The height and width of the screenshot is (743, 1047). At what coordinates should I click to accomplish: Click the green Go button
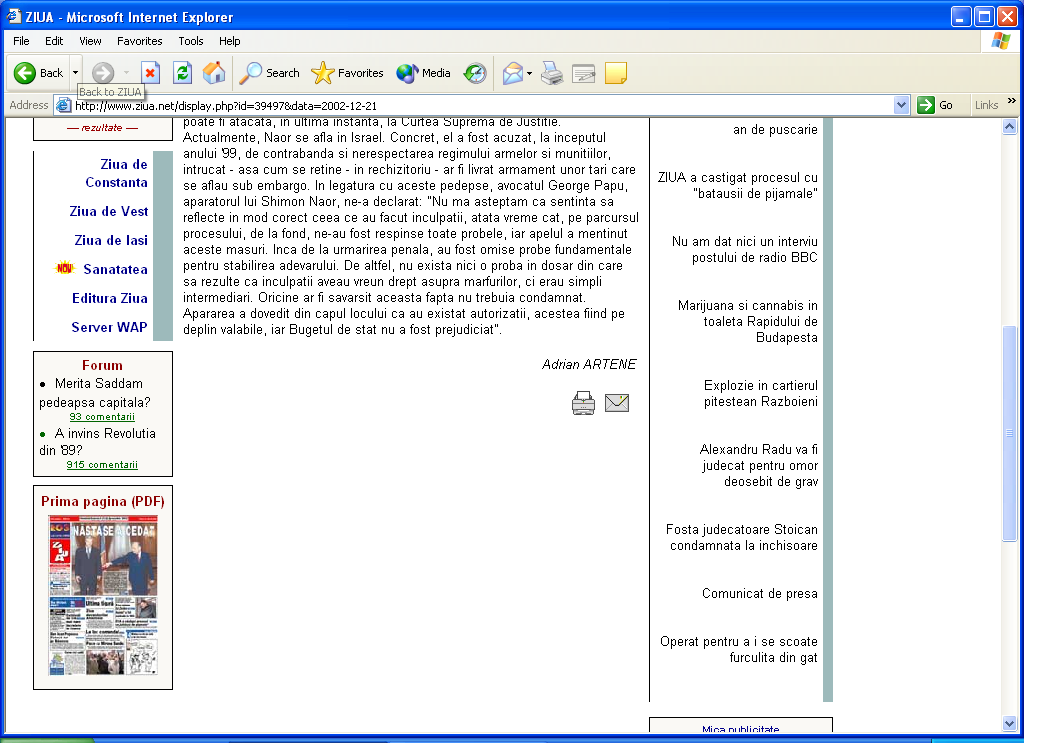coord(935,105)
